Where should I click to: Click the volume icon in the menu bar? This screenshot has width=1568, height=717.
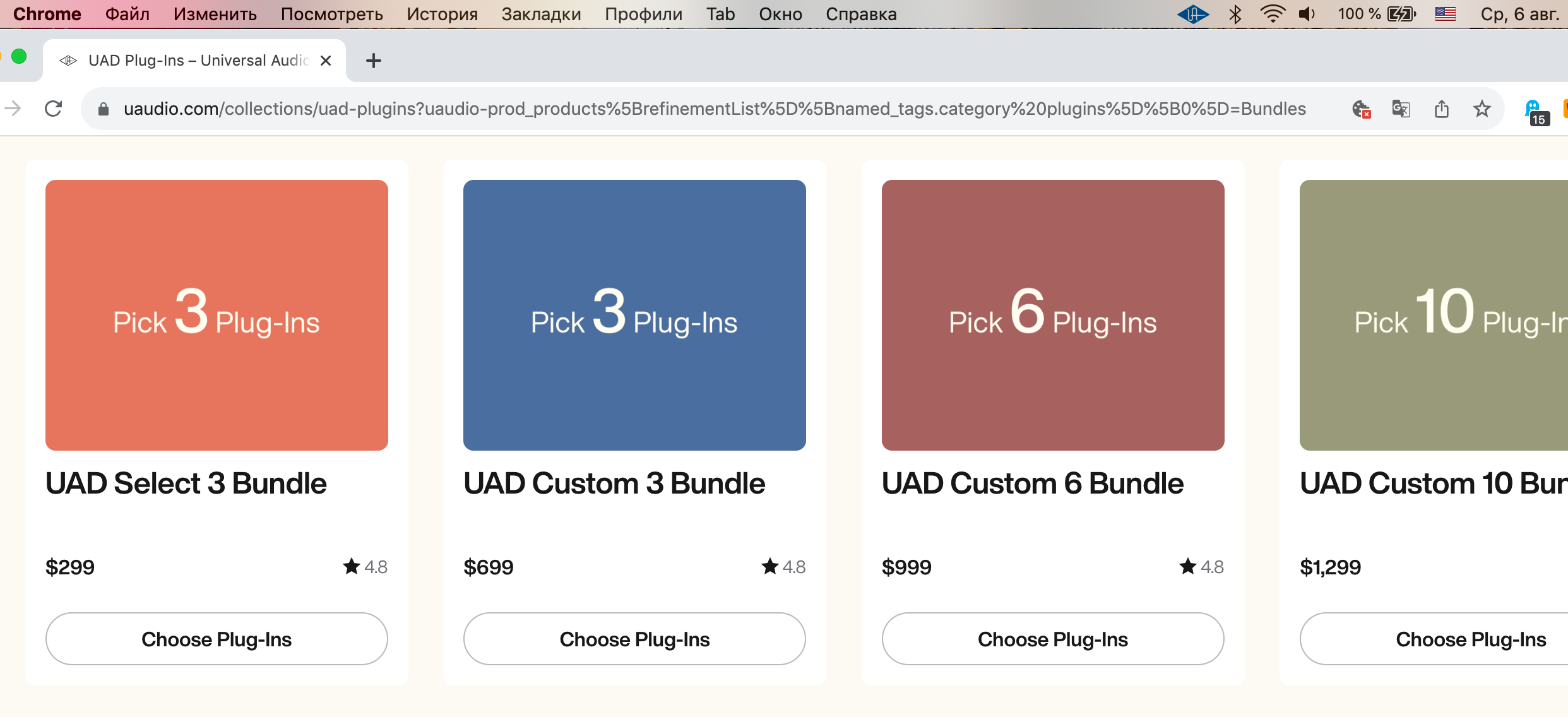1307,14
